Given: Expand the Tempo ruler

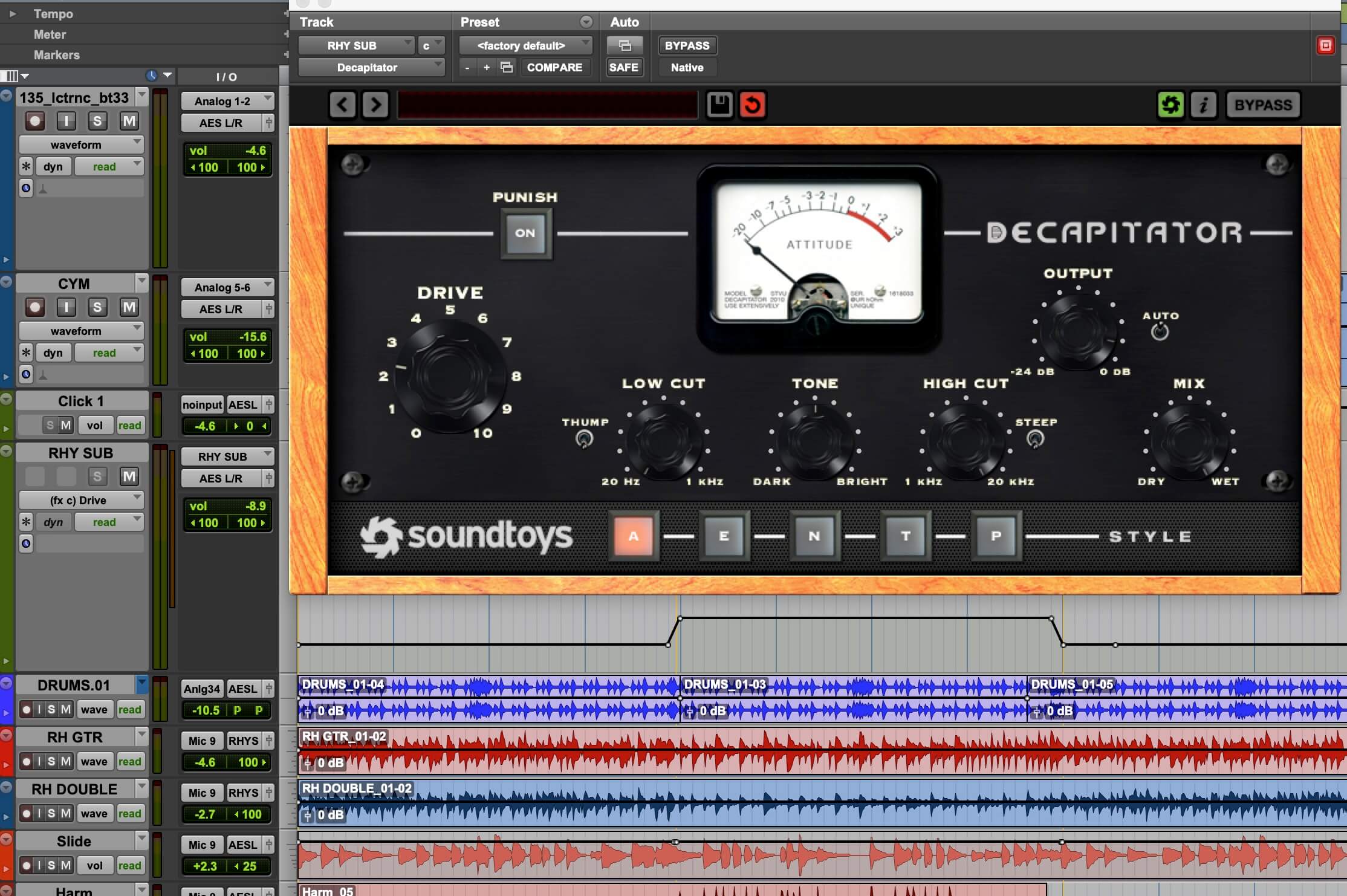Looking at the screenshot, I should click(x=11, y=13).
